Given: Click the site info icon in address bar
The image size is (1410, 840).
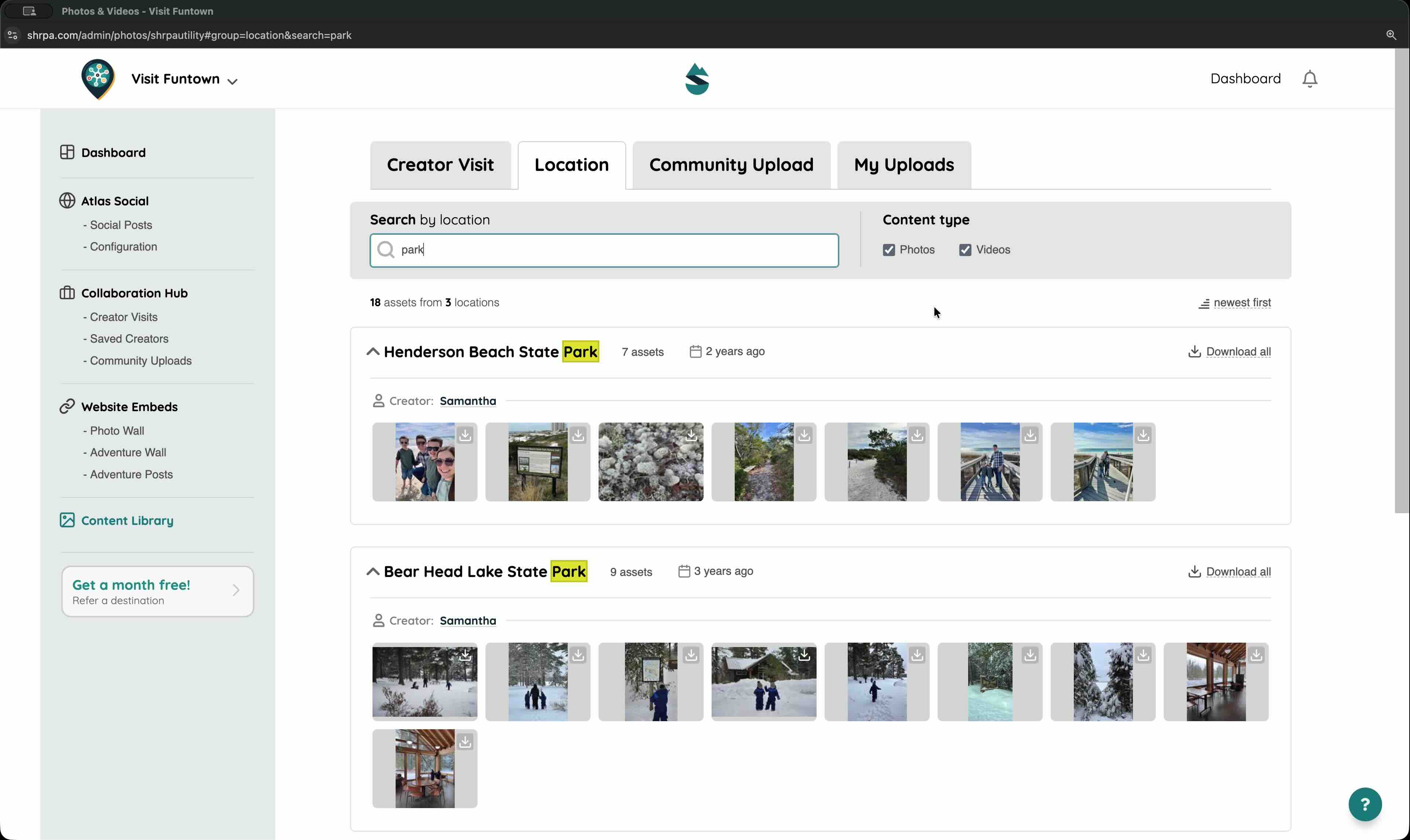Looking at the screenshot, I should coord(12,35).
